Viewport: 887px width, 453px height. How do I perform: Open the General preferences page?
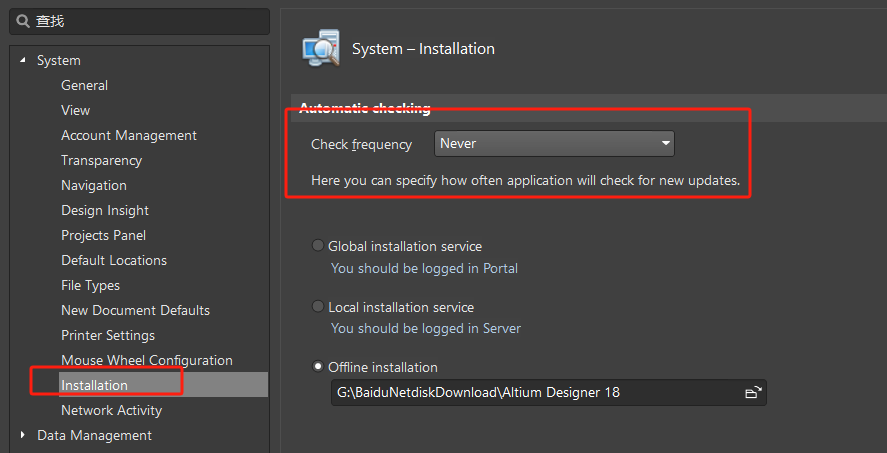tap(84, 86)
